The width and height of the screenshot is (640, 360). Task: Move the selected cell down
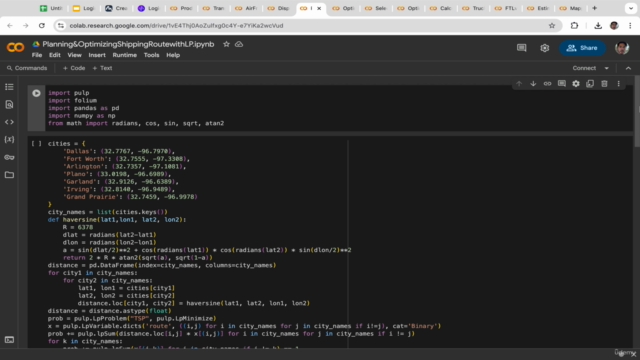[x=533, y=84]
